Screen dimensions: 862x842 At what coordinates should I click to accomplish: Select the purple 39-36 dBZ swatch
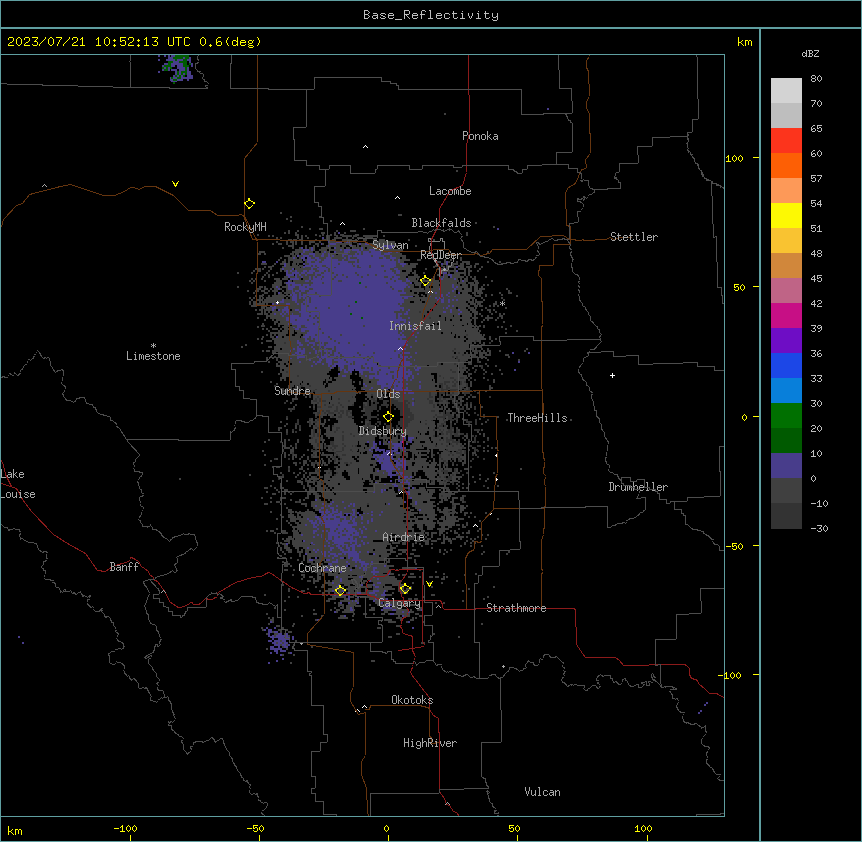pyautogui.click(x=786, y=340)
